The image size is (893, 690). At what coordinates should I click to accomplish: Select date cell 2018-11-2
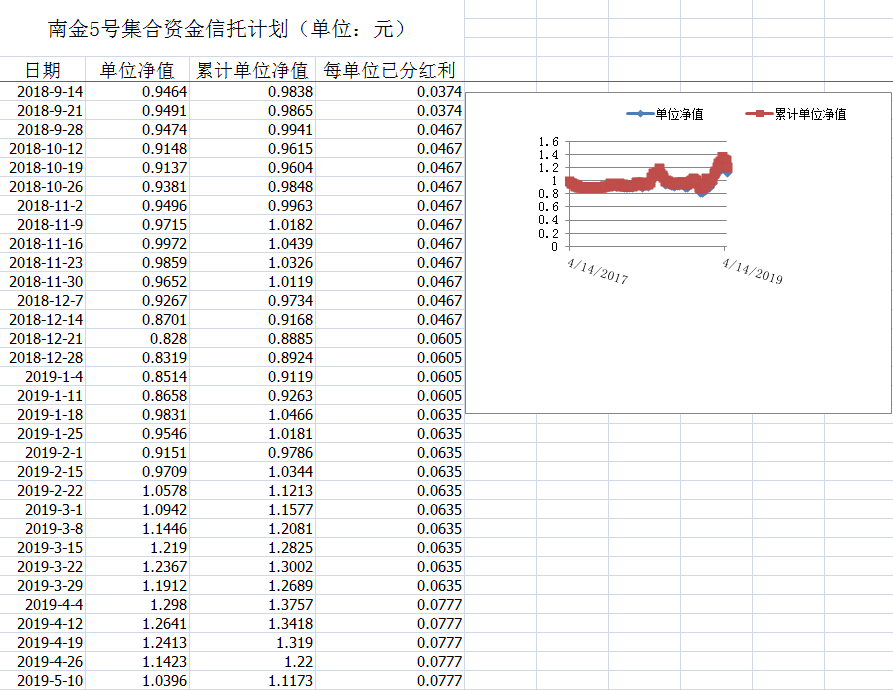coord(43,206)
